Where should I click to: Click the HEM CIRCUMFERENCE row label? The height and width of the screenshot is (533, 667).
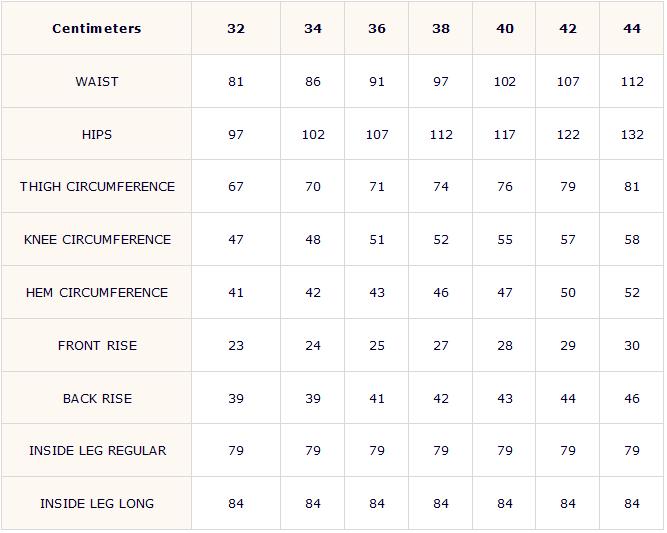[x=97, y=292]
